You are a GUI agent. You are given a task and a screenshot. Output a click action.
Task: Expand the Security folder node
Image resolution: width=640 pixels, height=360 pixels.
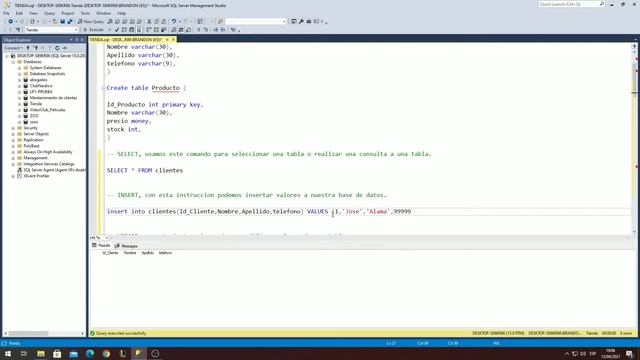pos(13,128)
